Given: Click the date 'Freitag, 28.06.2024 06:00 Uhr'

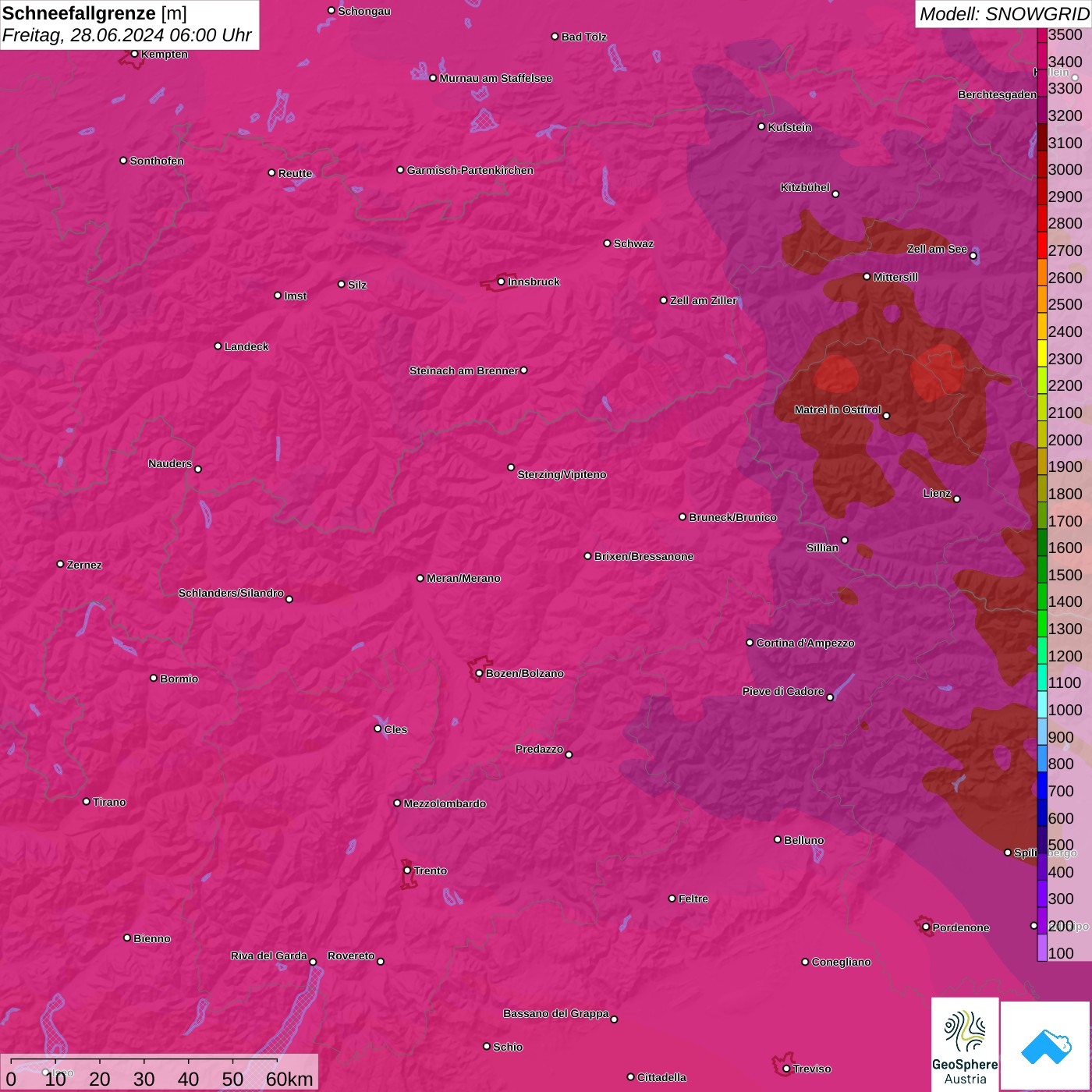Looking at the screenshot, I should (x=127, y=35).
